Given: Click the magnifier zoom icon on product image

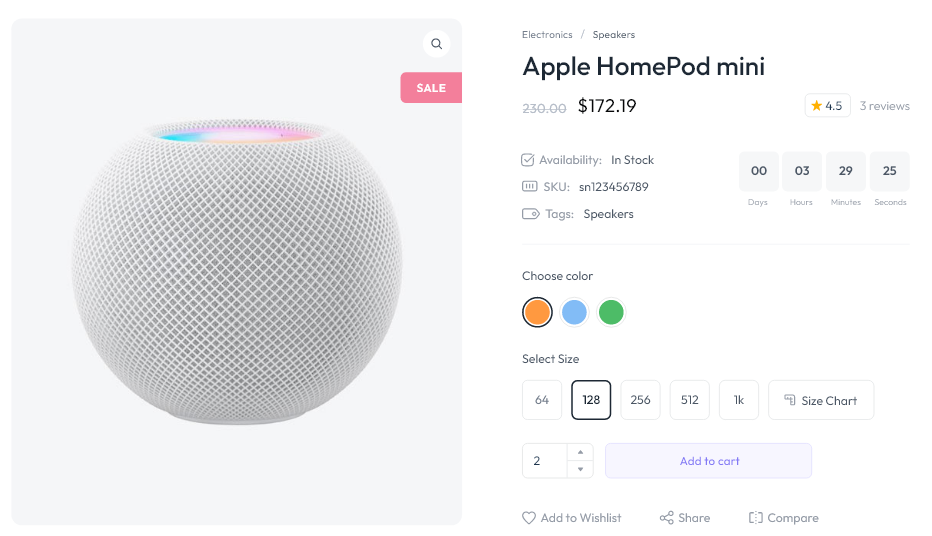Looking at the screenshot, I should [x=437, y=44].
